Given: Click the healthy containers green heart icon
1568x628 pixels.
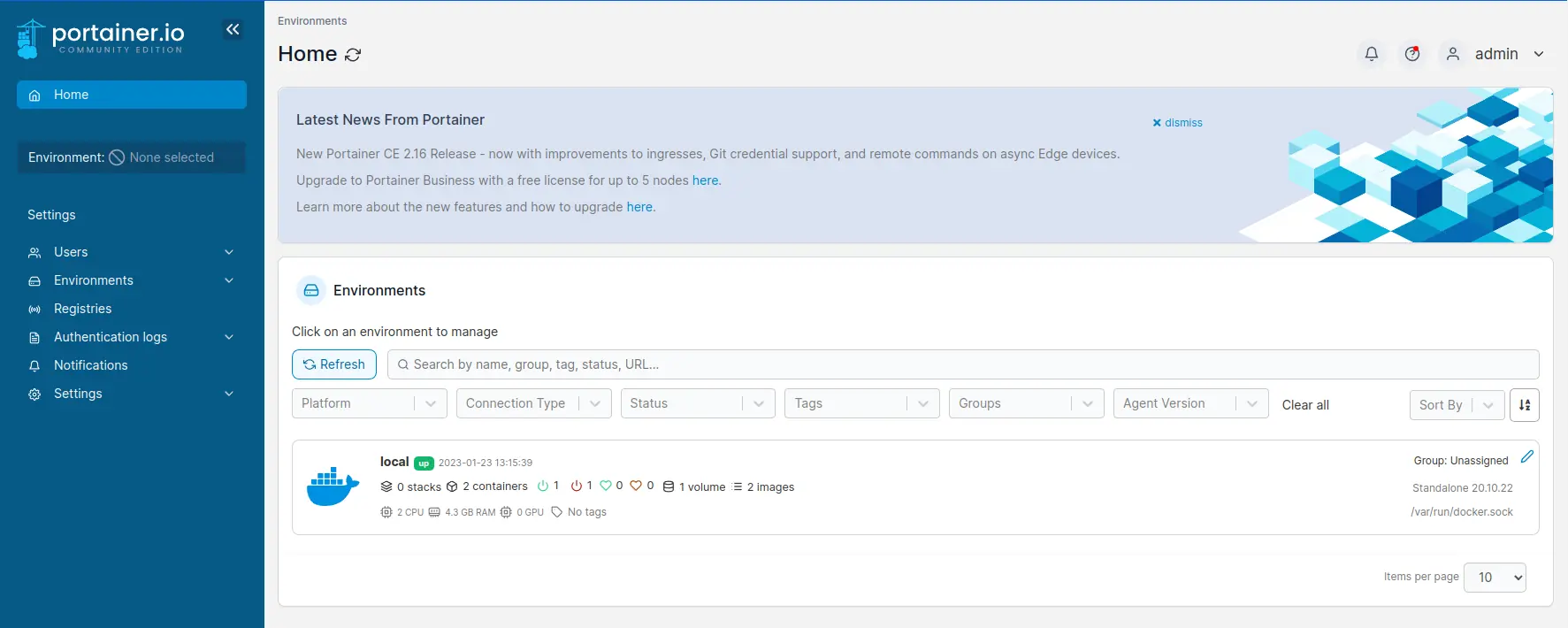Looking at the screenshot, I should [x=606, y=486].
